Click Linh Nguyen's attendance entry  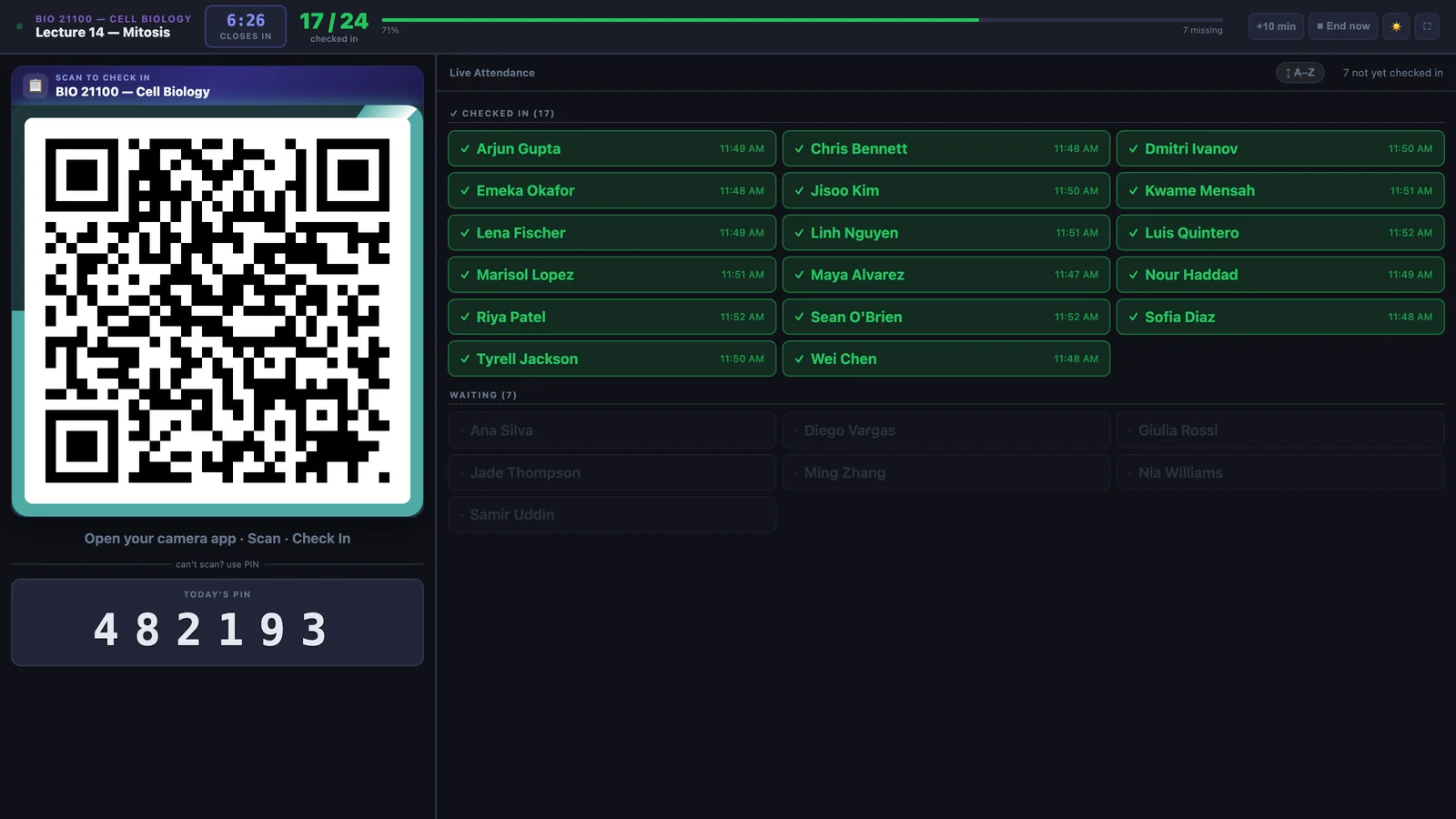coord(946,233)
